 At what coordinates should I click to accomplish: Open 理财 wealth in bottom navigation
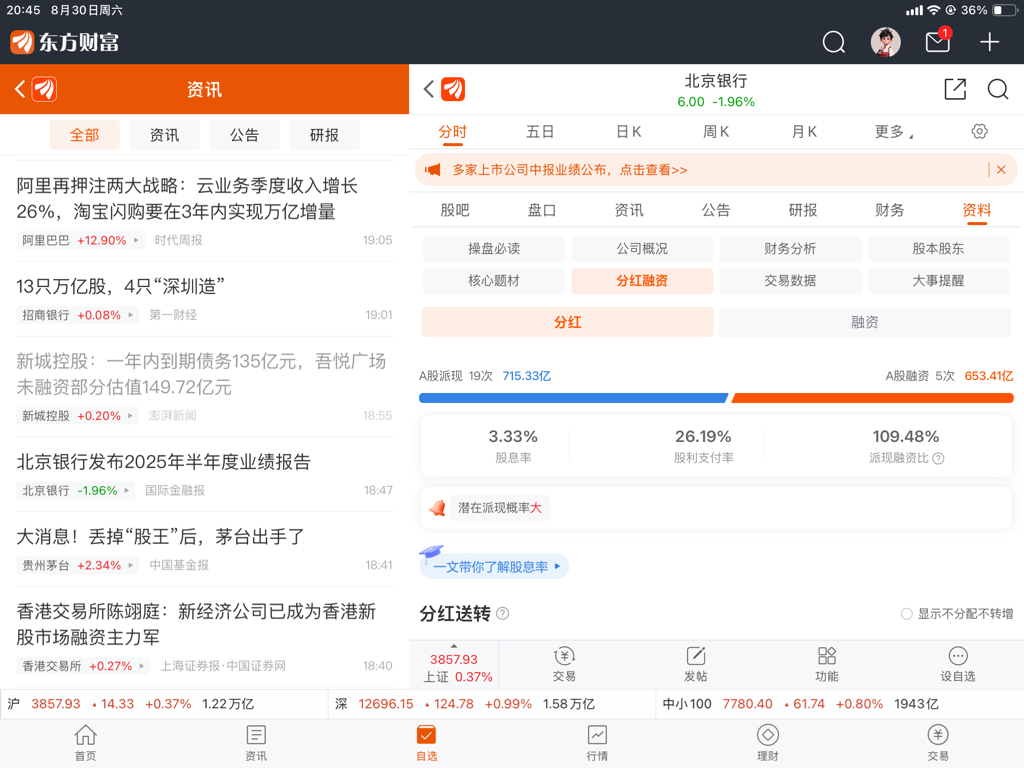(x=767, y=743)
